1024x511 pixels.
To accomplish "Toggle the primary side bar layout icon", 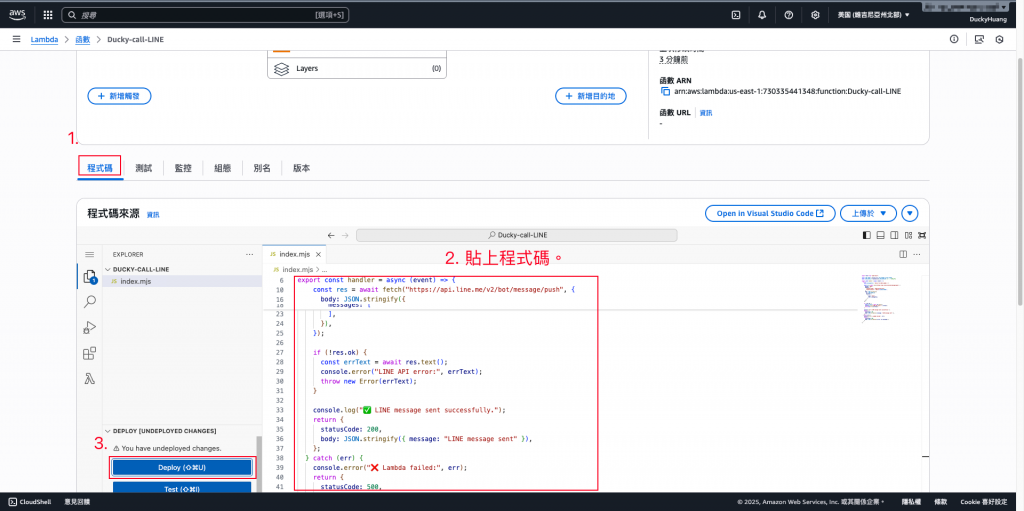I will pyautogui.click(x=867, y=235).
